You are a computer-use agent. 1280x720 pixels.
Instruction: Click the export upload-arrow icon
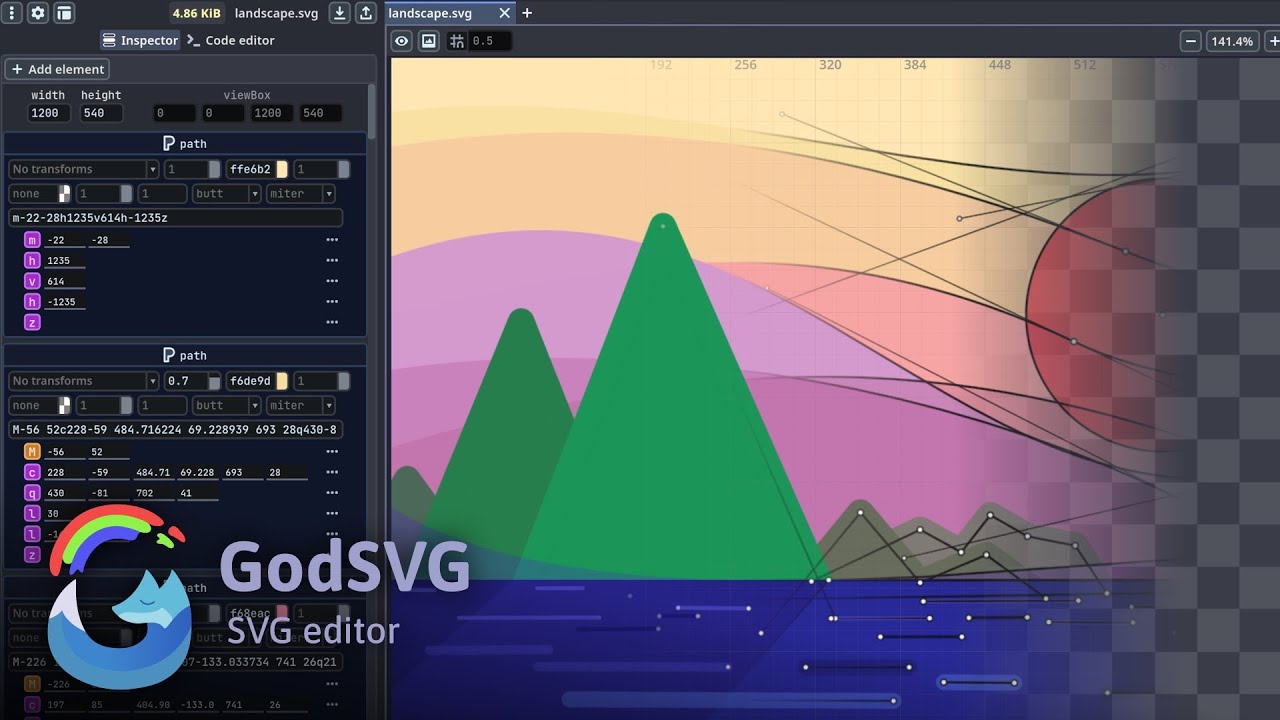(366, 13)
